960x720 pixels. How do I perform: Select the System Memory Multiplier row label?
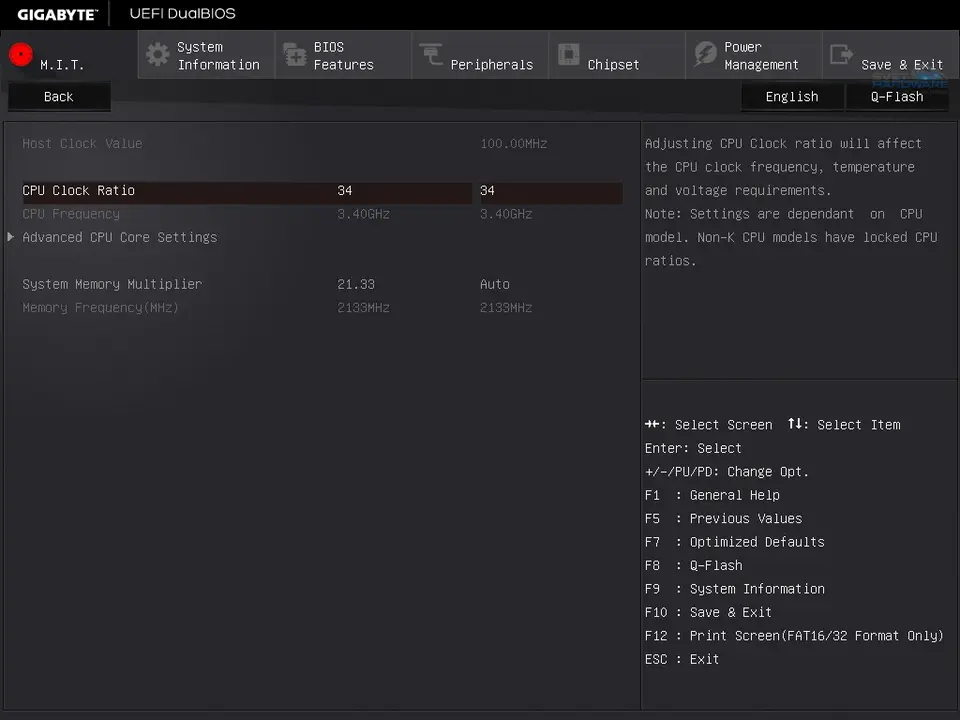112,284
